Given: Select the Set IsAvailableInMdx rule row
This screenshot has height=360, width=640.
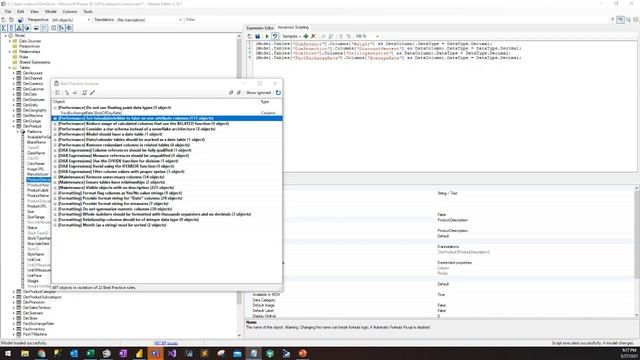Looking at the screenshot, I should pyautogui.click(x=167, y=118).
